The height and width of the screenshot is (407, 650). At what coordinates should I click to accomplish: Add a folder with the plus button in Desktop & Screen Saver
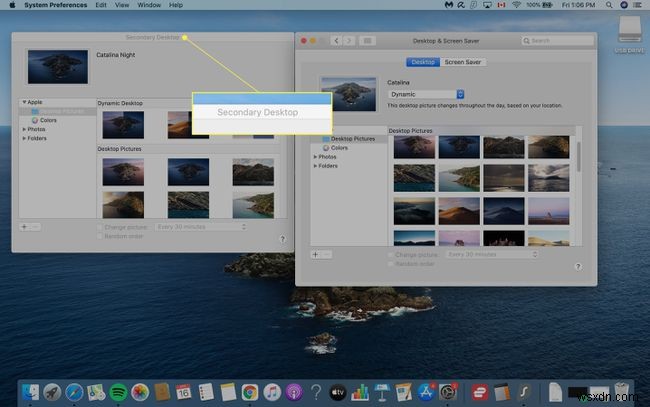(315, 254)
